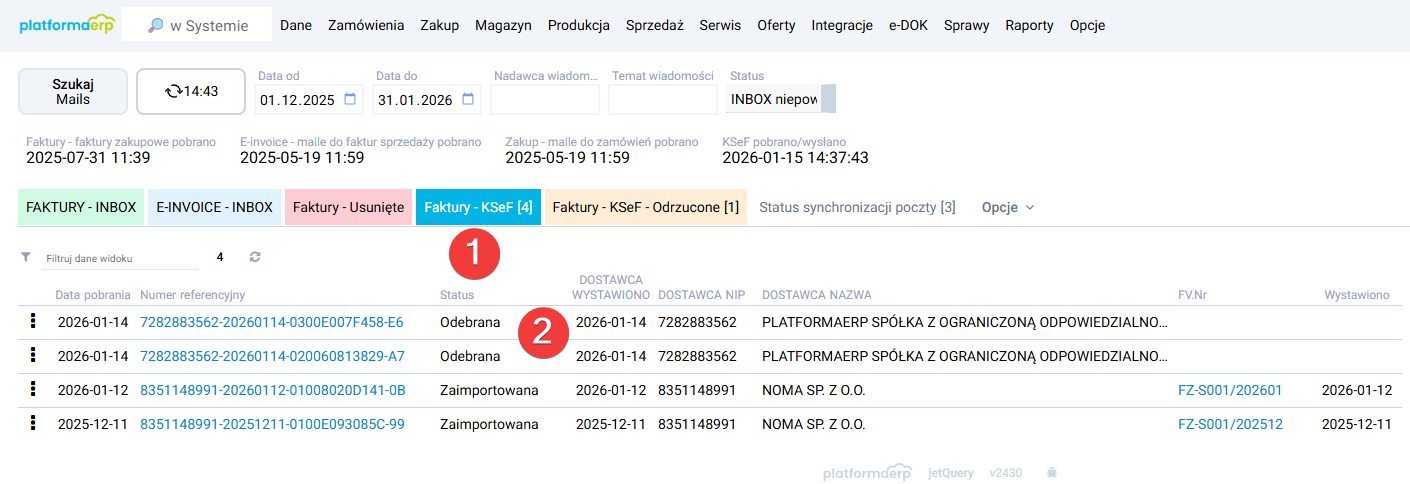Switch to Faktury - KSeF - Odrzucone [1] tab
1410x484 pixels.
tap(646, 207)
